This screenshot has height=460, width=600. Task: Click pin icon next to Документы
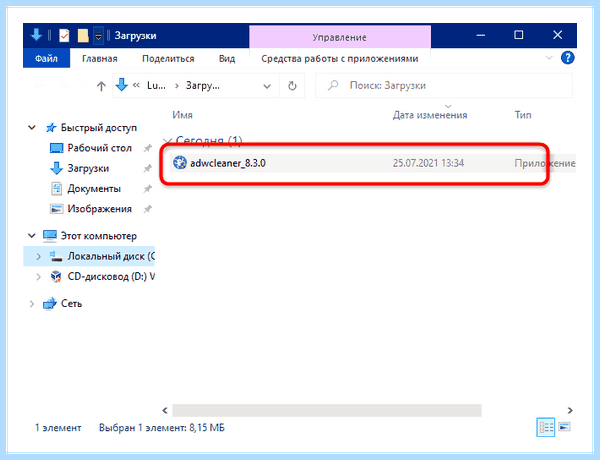147,189
